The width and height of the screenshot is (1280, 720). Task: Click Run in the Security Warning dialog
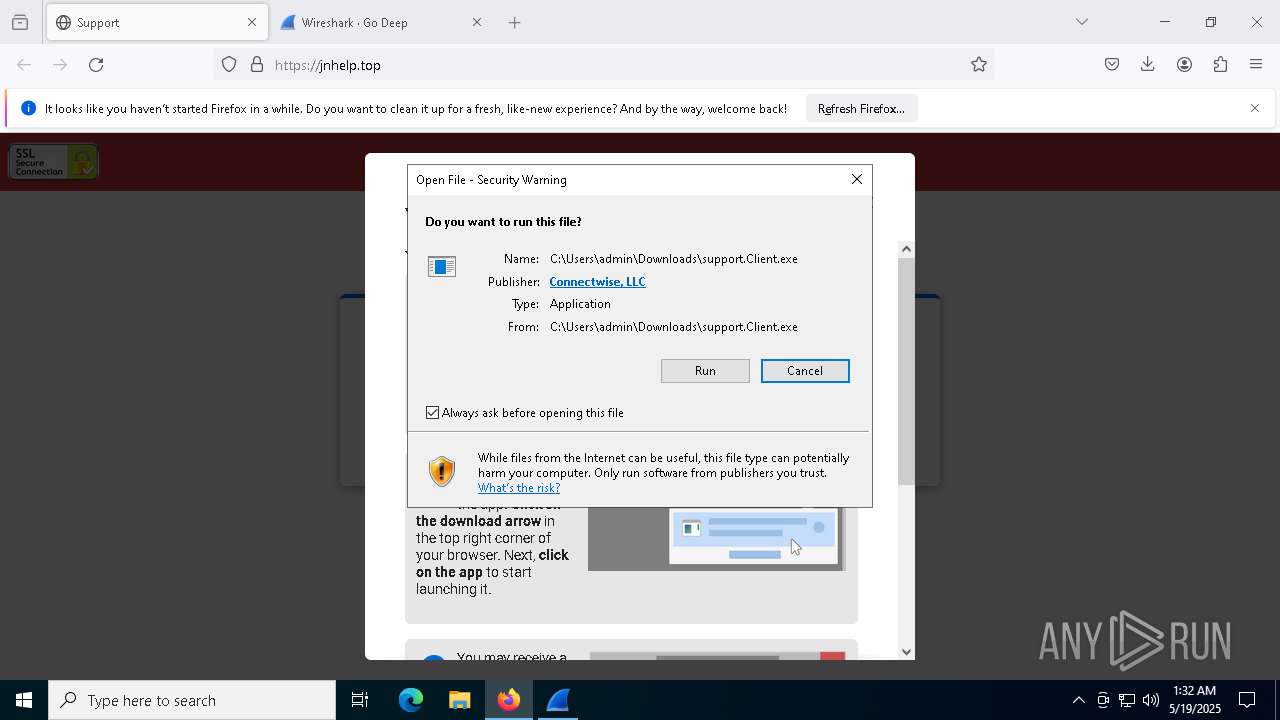click(705, 371)
